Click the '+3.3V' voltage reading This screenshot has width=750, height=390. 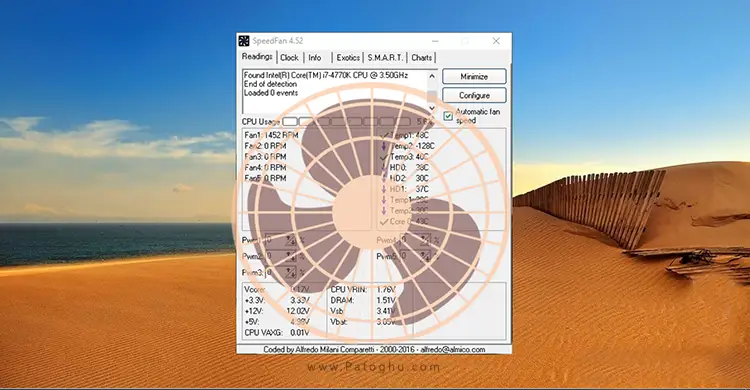pos(276,301)
